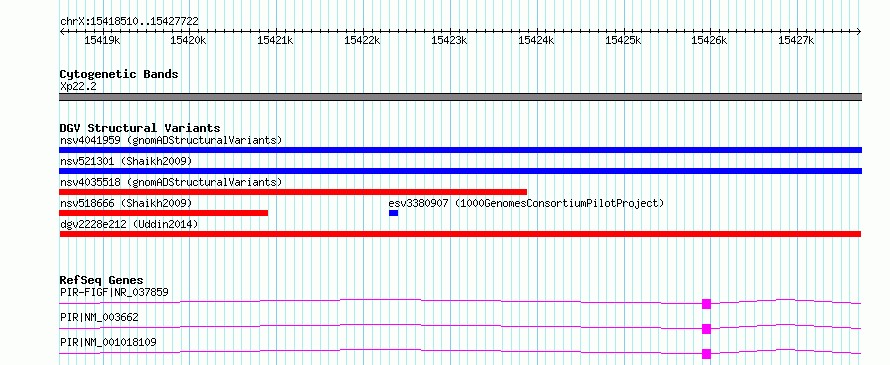Click the PIR NM_003662 magenta exon box
This screenshot has width=890, height=365.
coord(706,329)
